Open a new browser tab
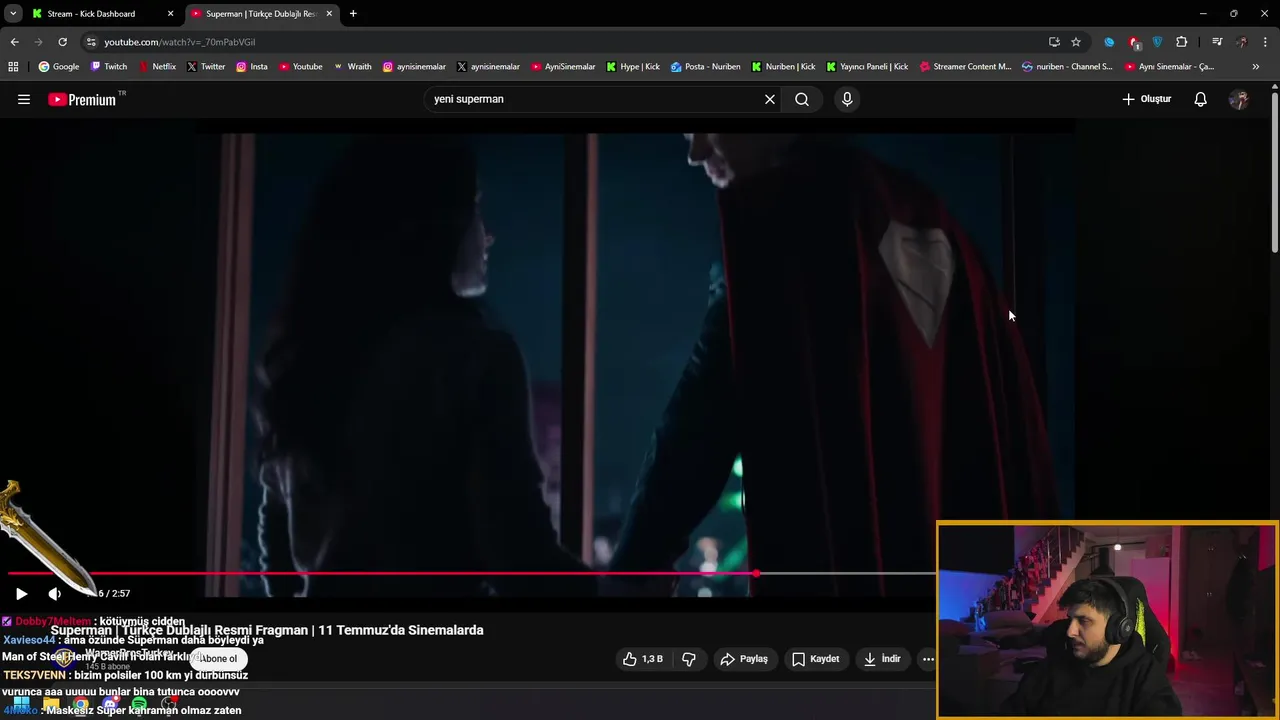The height and width of the screenshot is (720, 1280). [x=353, y=14]
